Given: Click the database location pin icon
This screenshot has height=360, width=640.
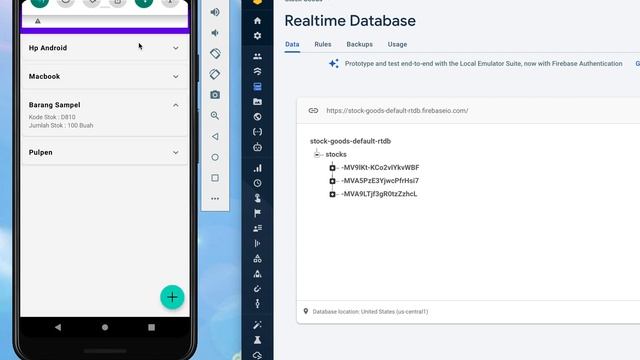Looking at the screenshot, I should pos(306,311).
